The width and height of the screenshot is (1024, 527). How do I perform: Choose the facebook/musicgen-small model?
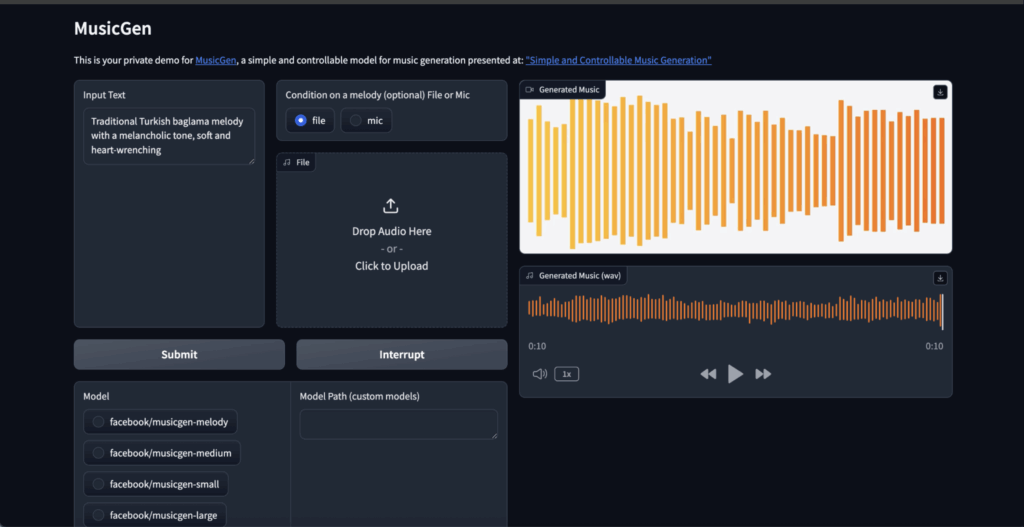99,484
